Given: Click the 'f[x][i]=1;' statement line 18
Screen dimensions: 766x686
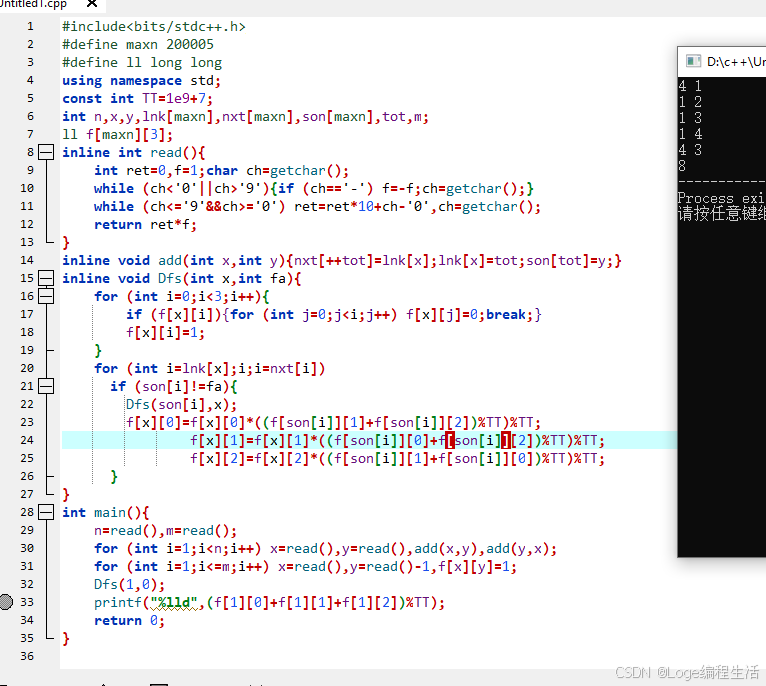Looking at the screenshot, I should [x=165, y=333].
